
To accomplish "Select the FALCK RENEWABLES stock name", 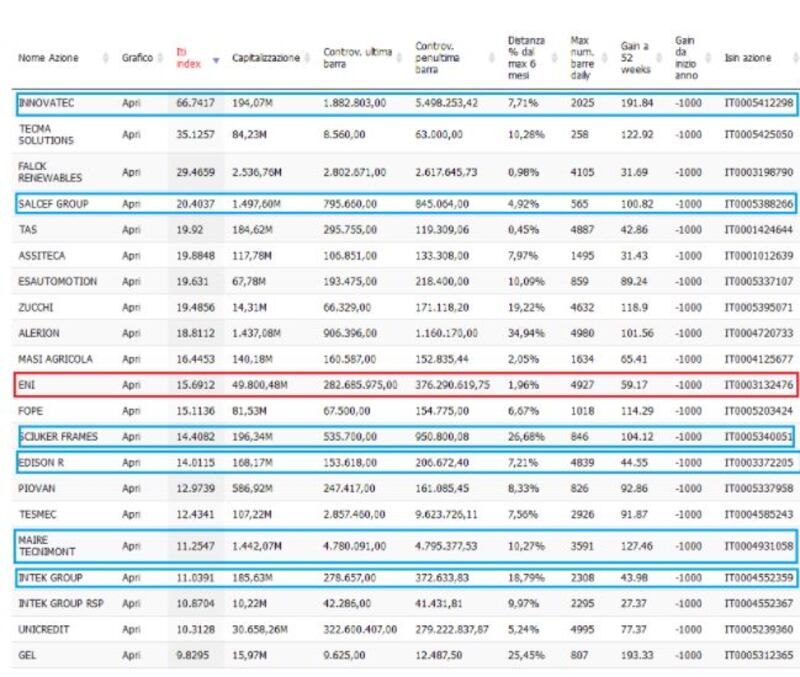I will point(50,172).
